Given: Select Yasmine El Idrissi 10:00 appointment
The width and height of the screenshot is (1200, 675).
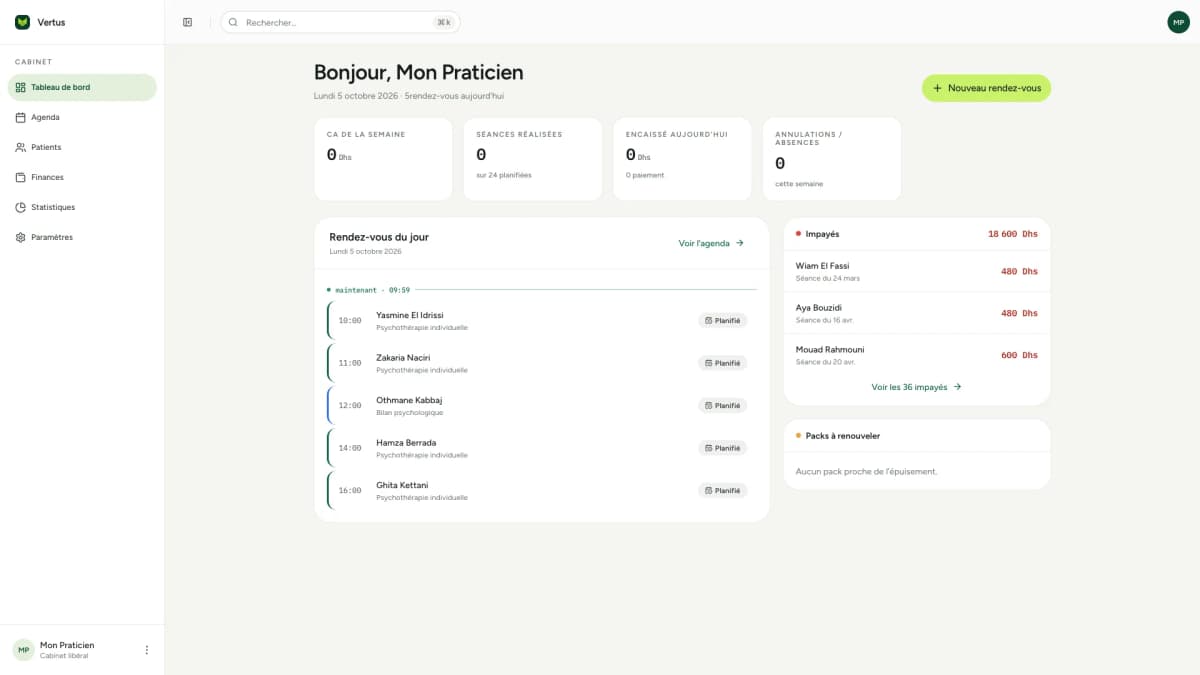Looking at the screenshot, I should point(541,321).
